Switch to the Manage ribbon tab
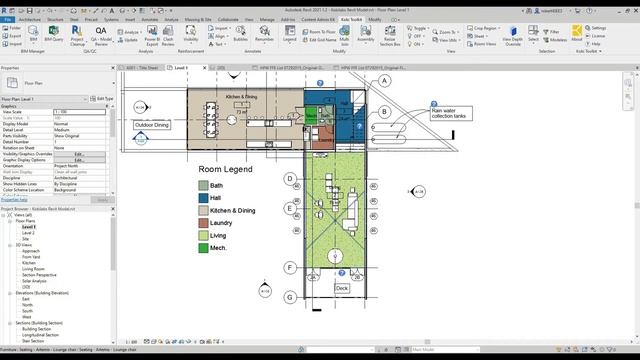The image size is (640, 360). (267, 19)
